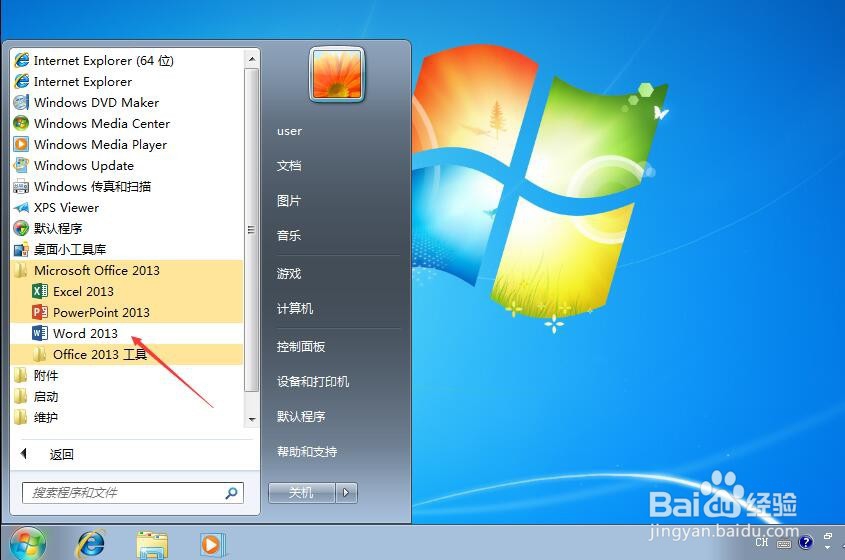The image size is (845, 560).
Task: Launch Windows Media Center icon
Action: [x=22, y=123]
